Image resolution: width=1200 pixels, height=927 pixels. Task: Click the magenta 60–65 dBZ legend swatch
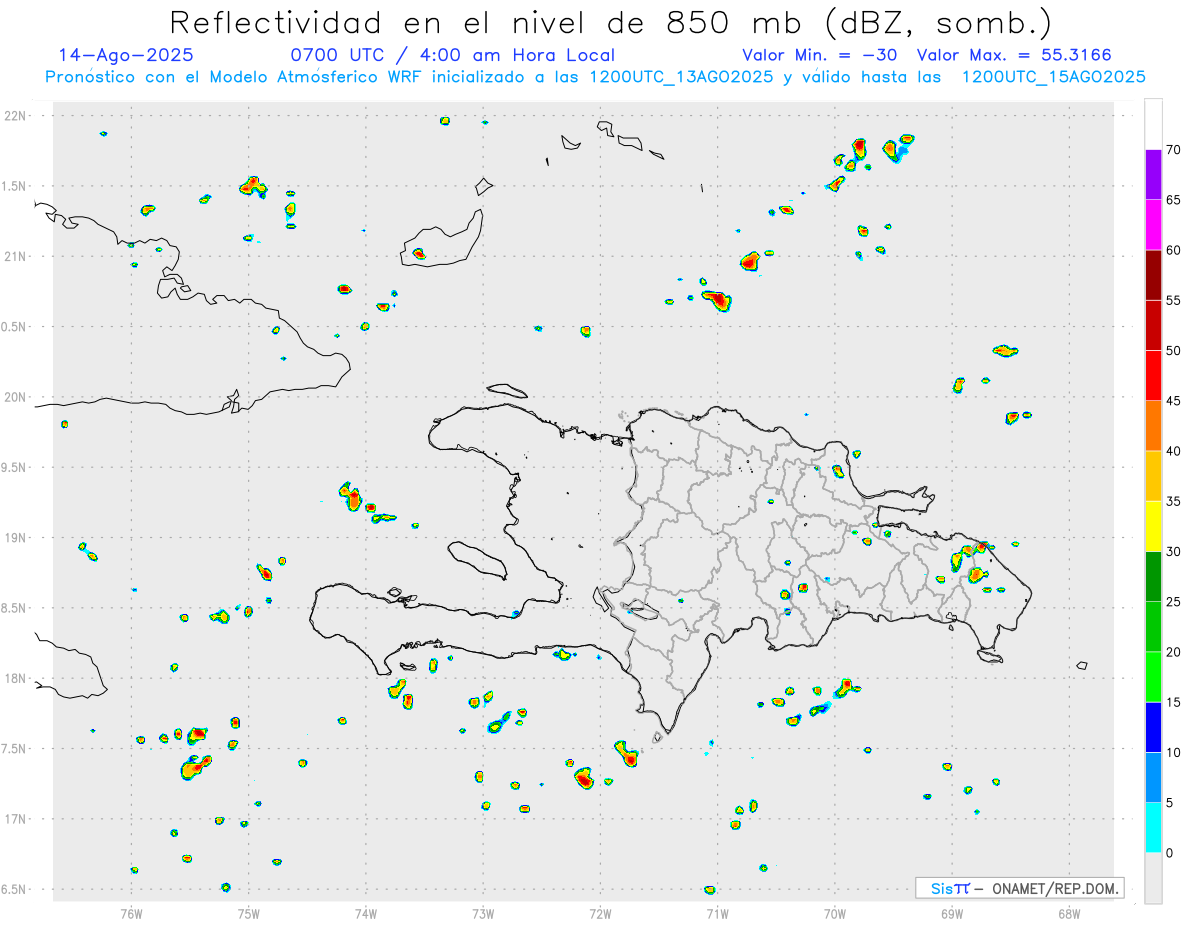click(x=1153, y=225)
